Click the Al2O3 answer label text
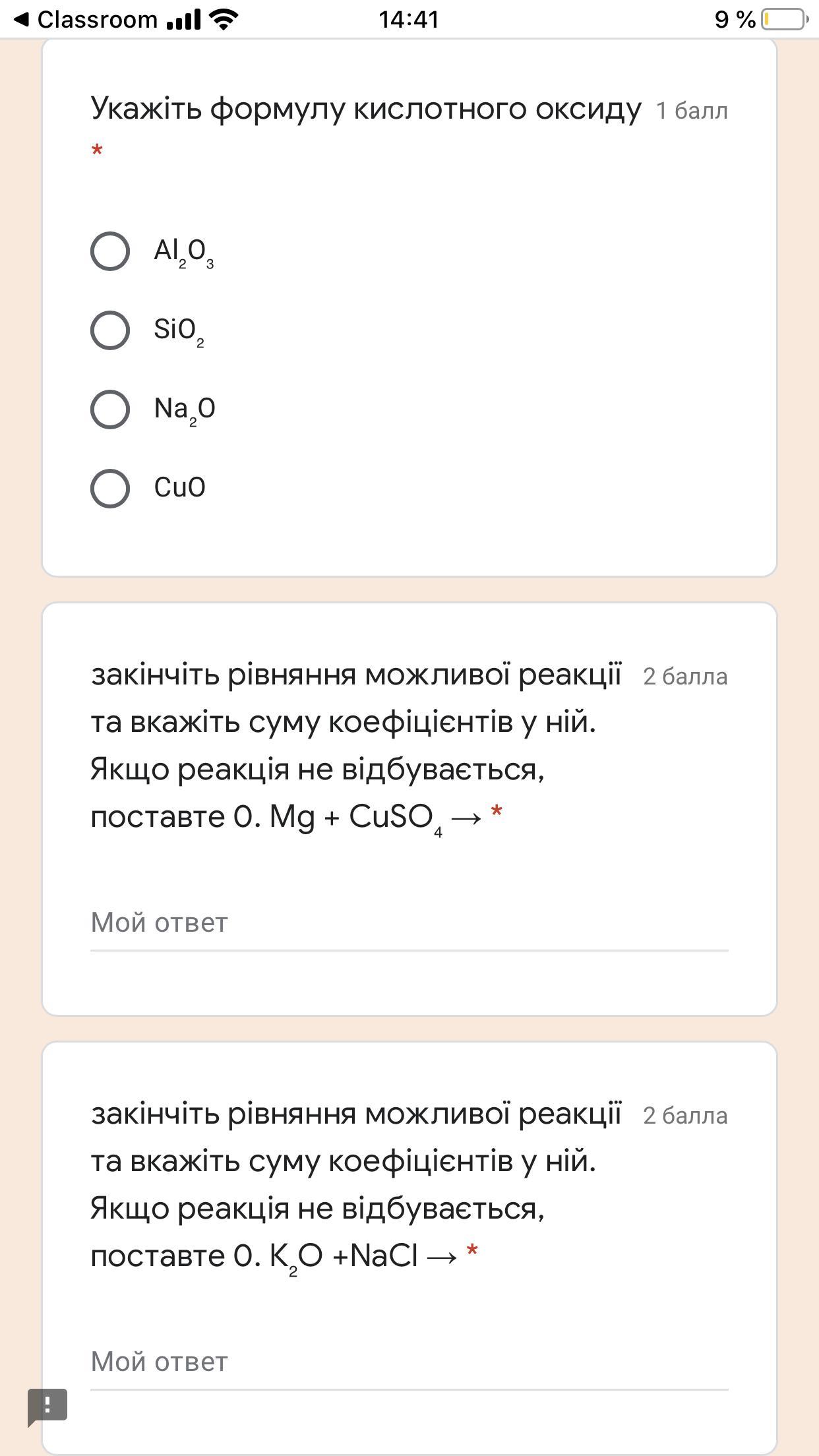 coord(183,252)
